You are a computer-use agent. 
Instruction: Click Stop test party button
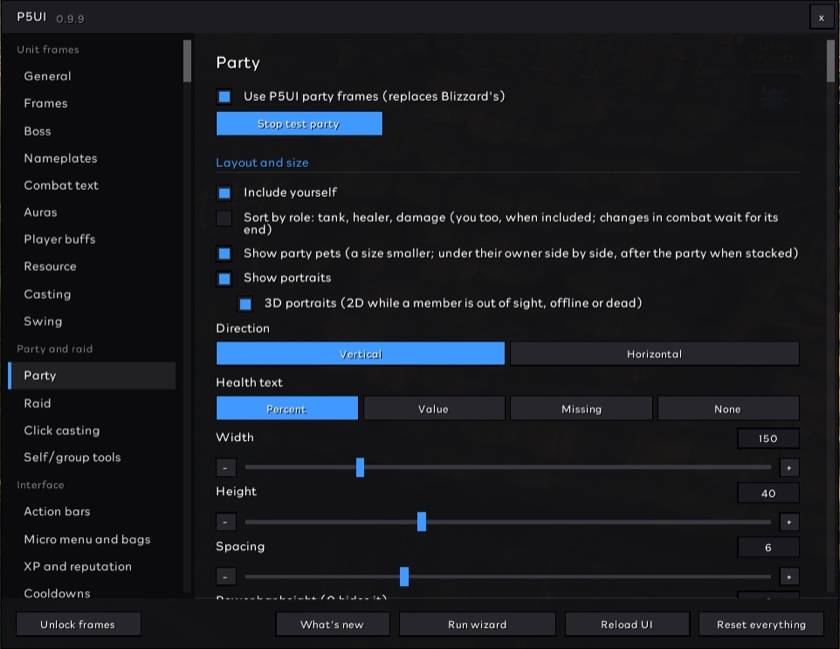tap(299, 124)
